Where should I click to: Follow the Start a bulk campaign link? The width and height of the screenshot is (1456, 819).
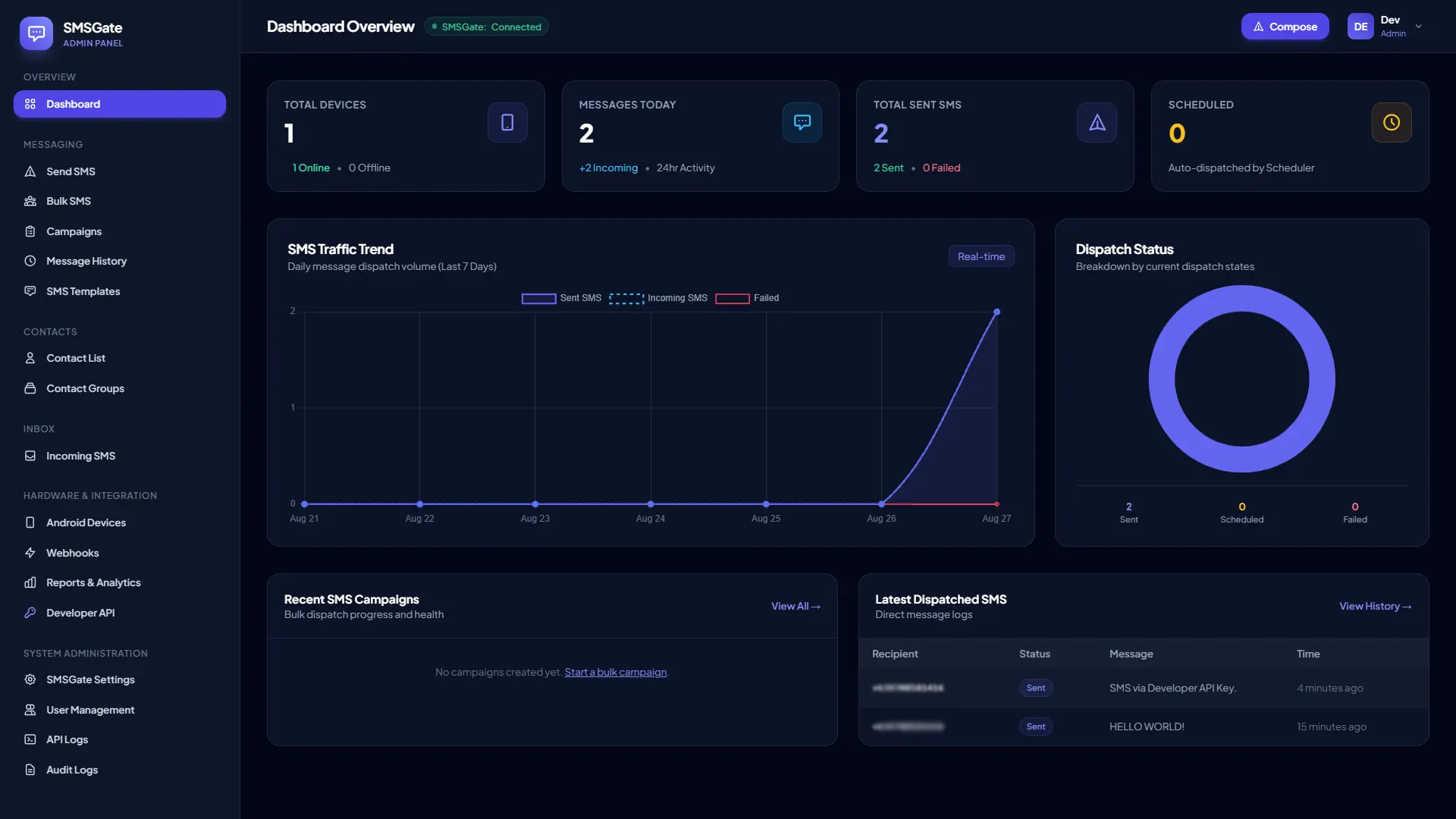click(616, 672)
